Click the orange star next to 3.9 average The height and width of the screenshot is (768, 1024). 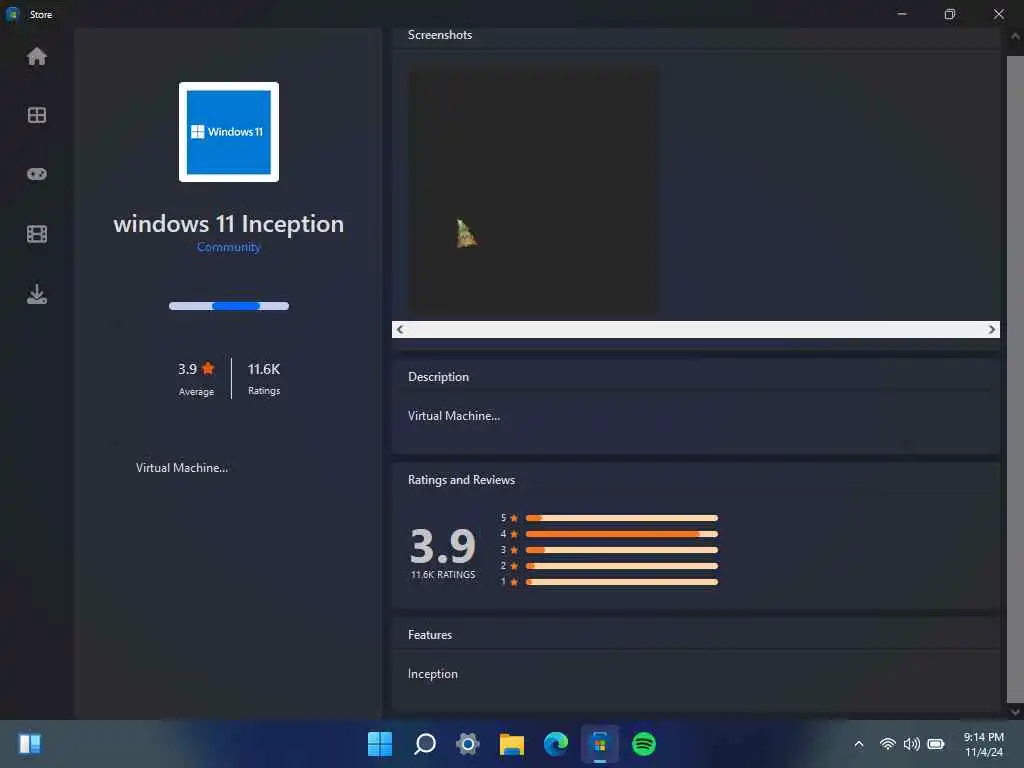(x=208, y=368)
